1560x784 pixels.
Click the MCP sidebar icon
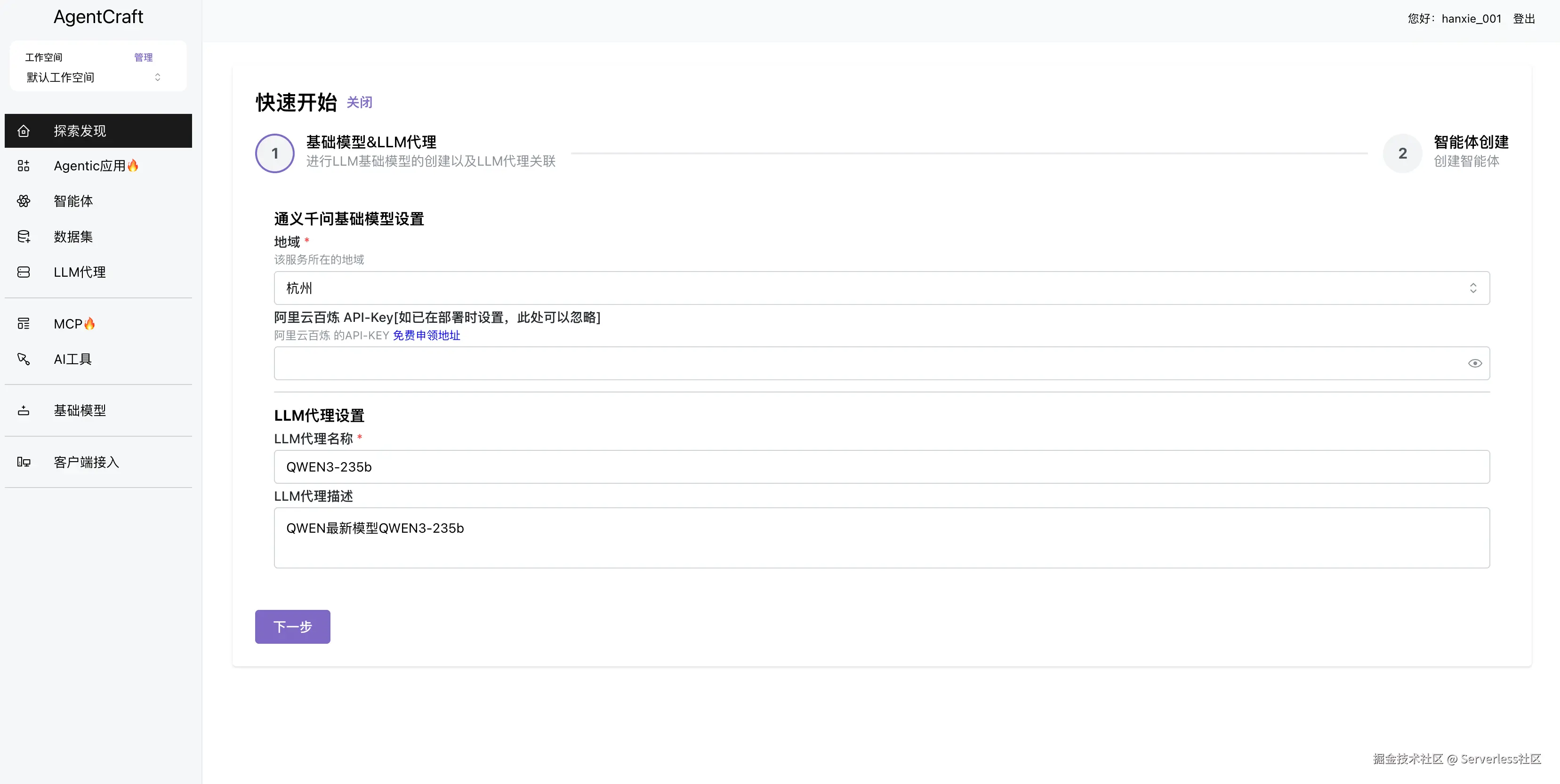pyautogui.click(x=24, y=324)
